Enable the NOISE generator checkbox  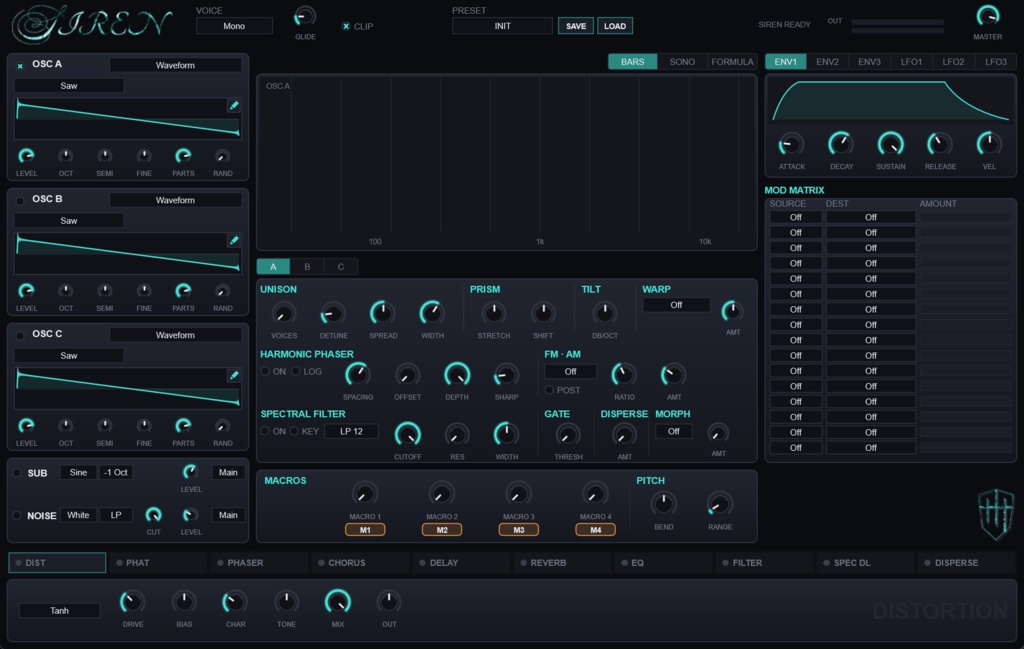point(17,515)
